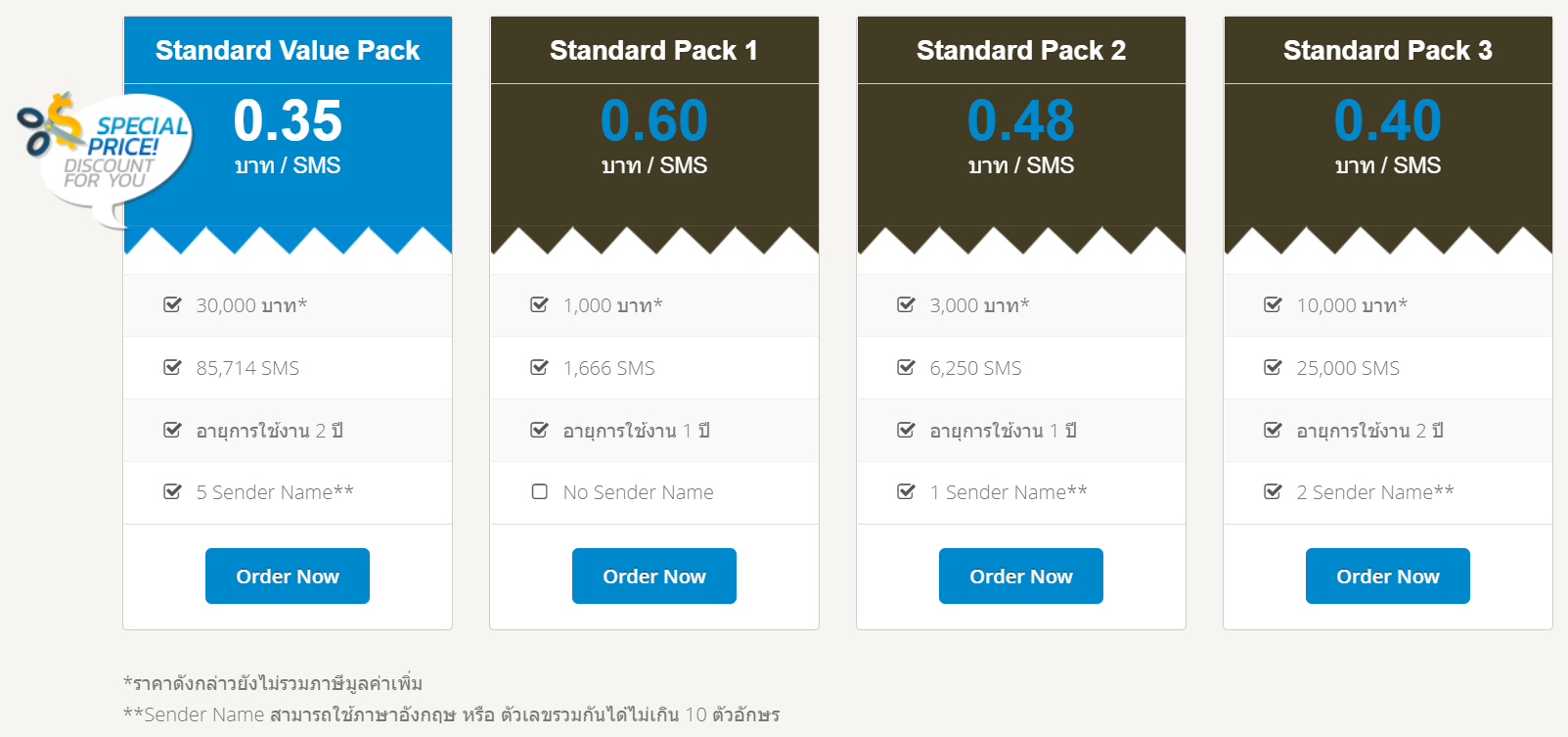Click the check icon beside 3,000 บาท
Viewport: 1568px width, 737px height.
906,304
